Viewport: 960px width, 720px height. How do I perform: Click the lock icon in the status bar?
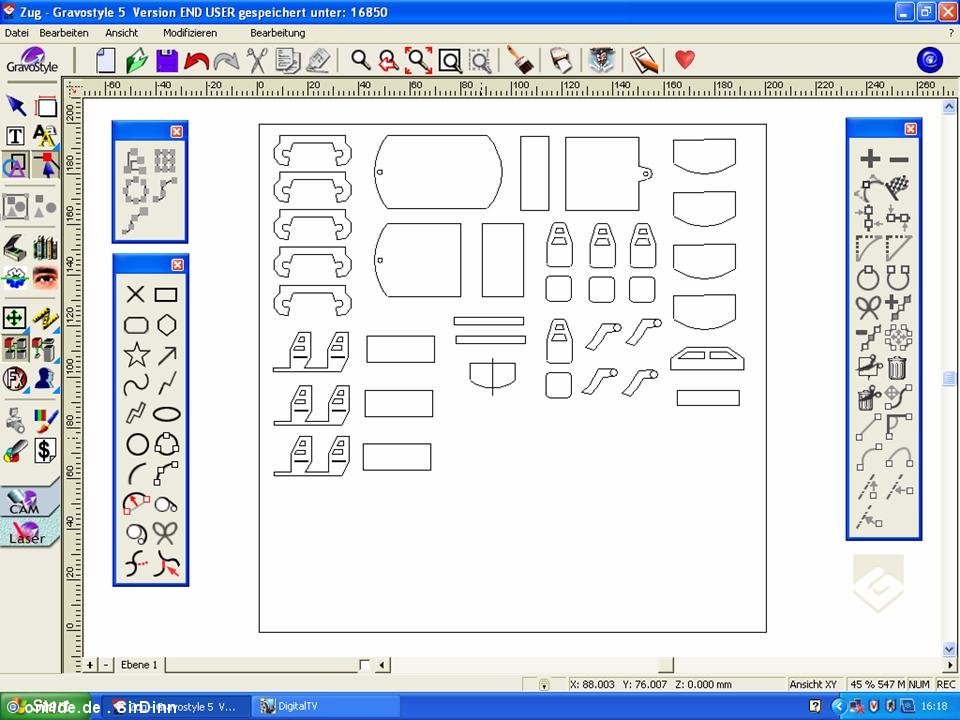click(x=544, y=685)
